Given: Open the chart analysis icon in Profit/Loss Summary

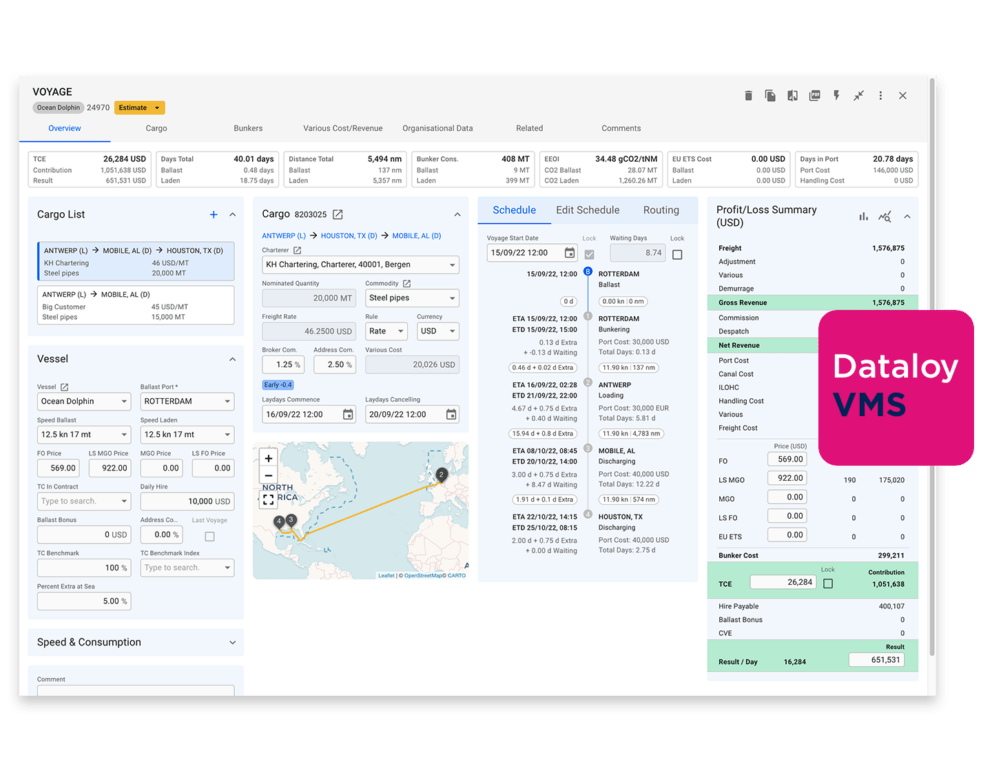Looking at the screenshot, I should tap(886, 216).
